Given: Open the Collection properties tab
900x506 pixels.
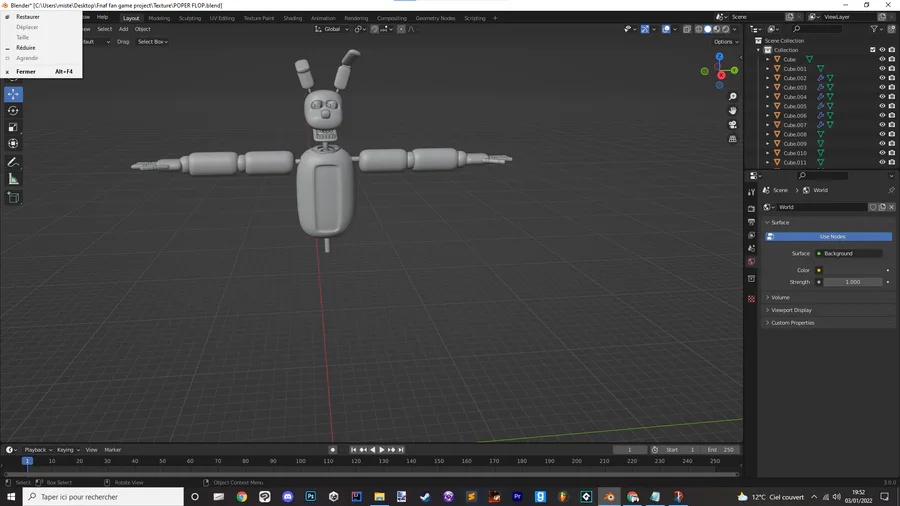Looking at the screenshot, I should click(x=751, y=279).
